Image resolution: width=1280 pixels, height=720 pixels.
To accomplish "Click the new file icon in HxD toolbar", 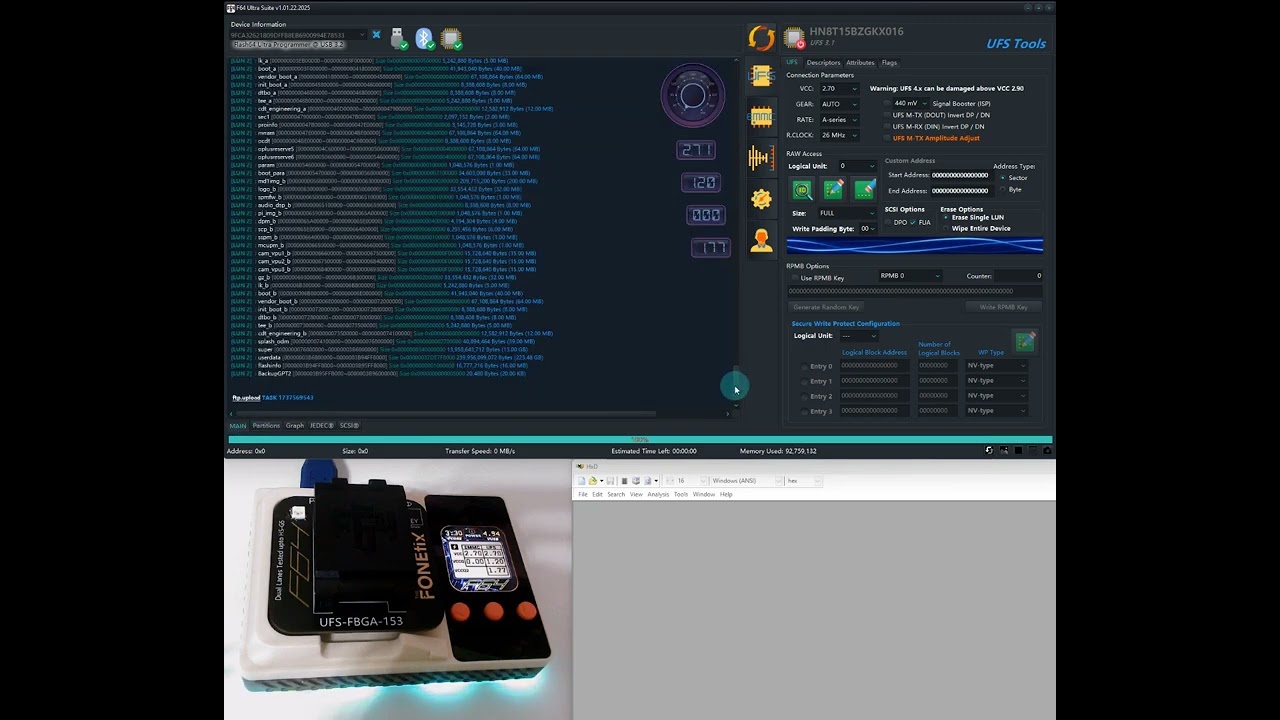I will [x=581, y=481].
